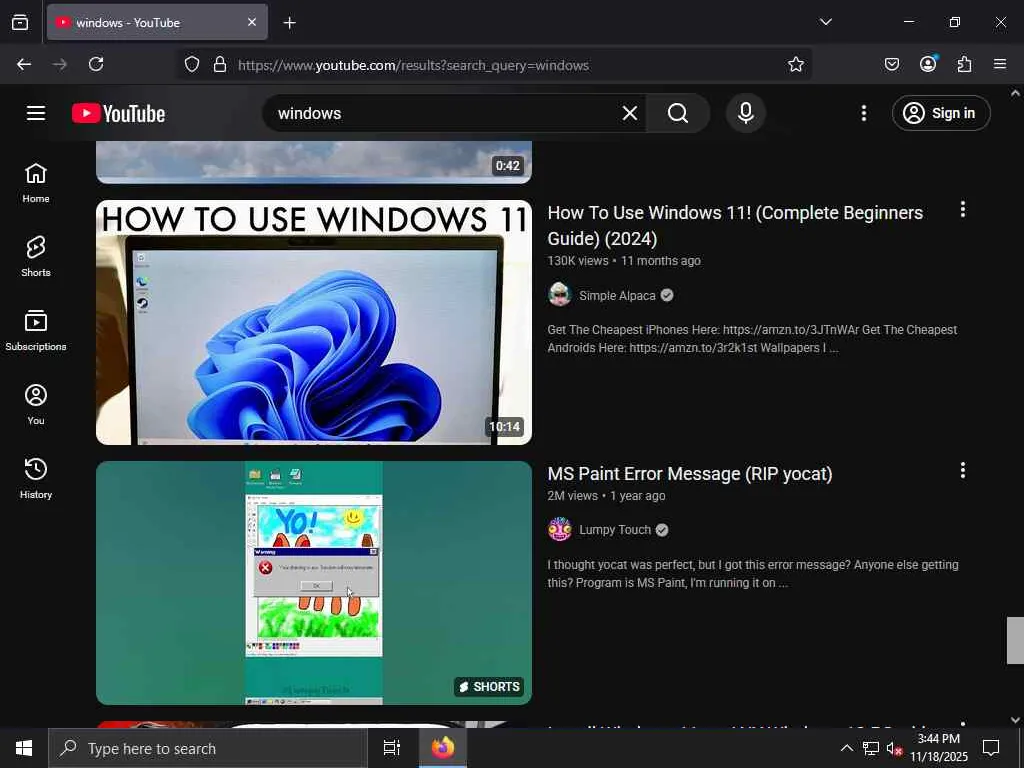1024x768 pixels.
Task: Click the magnifier search button
Action: point(678,113)
